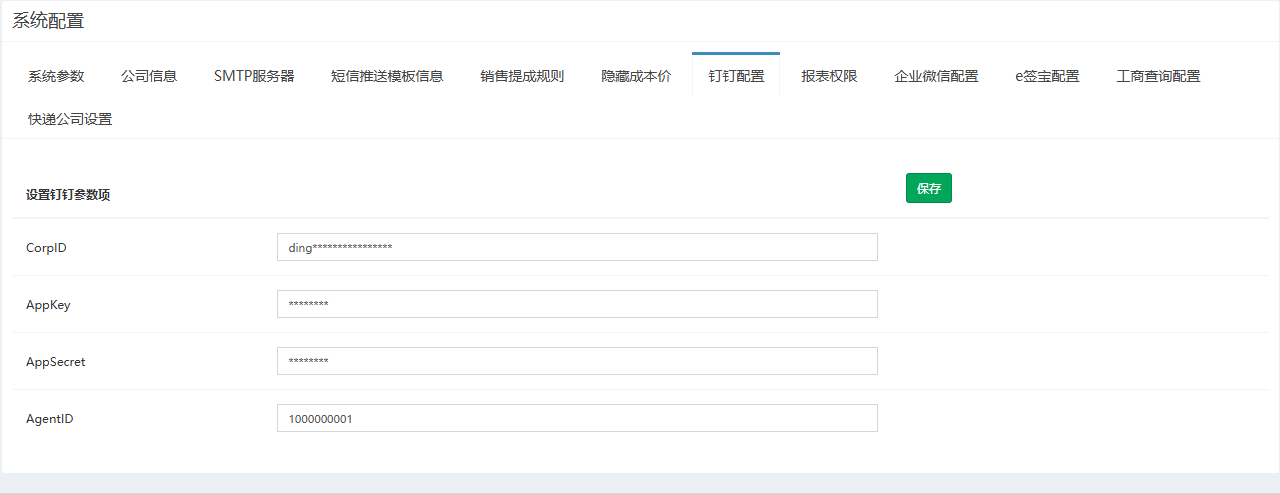Click the 设置钉钉参数项 heading text
The height and width of the screenshot is (494, 1280).
pos(68,195)
